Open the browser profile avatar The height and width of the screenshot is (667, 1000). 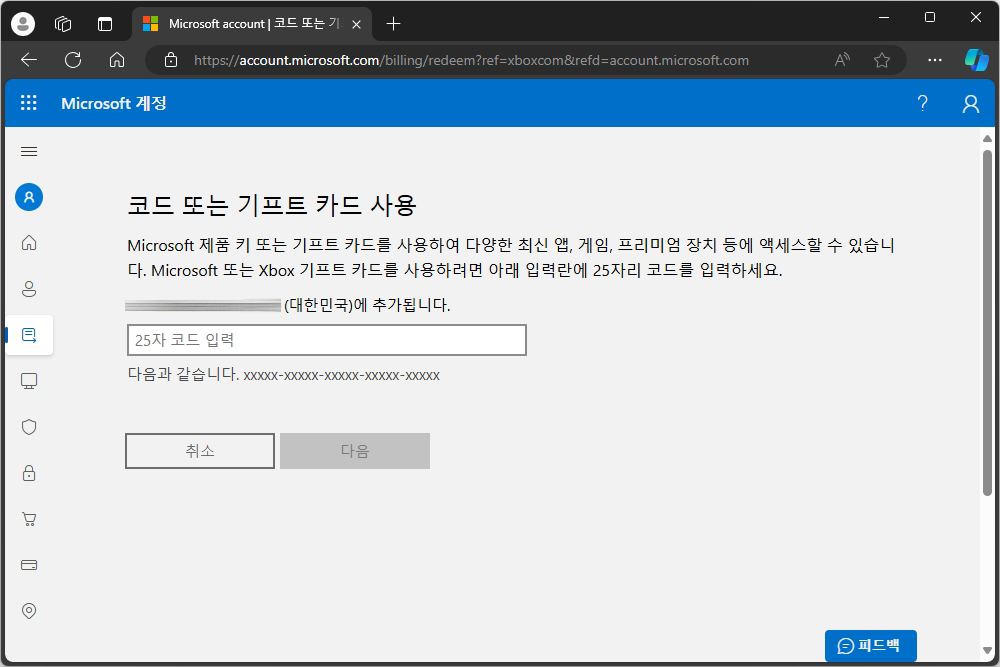(x=23, y=24)
